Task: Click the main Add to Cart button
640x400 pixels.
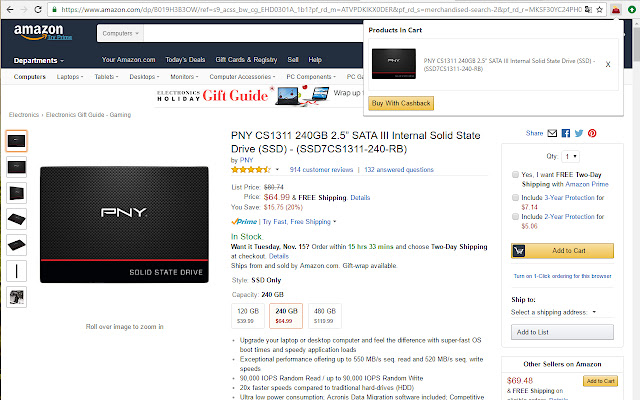Action: pos(562,251)
